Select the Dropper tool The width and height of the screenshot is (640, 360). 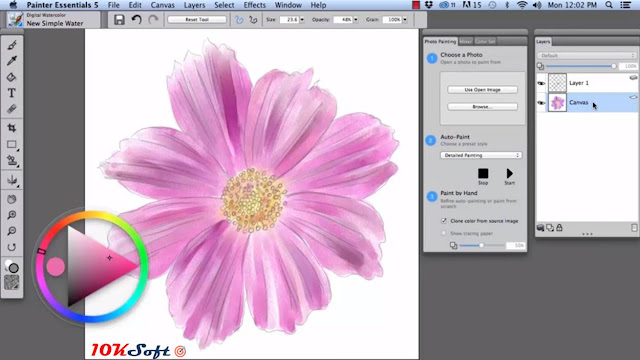pos(12,61)
